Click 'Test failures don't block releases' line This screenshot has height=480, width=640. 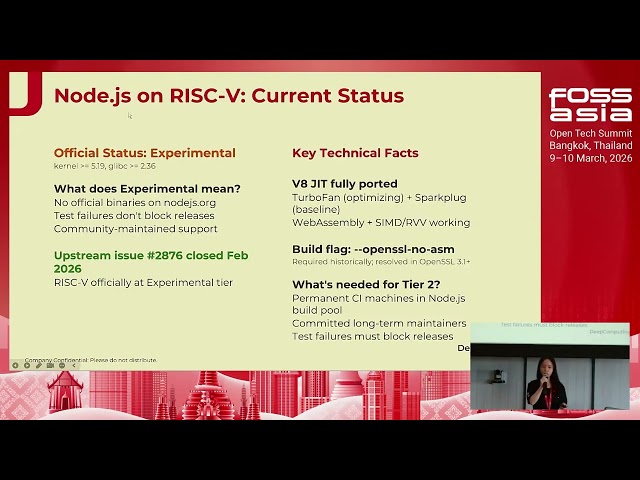pyautogui.click(x=134, y=216)
